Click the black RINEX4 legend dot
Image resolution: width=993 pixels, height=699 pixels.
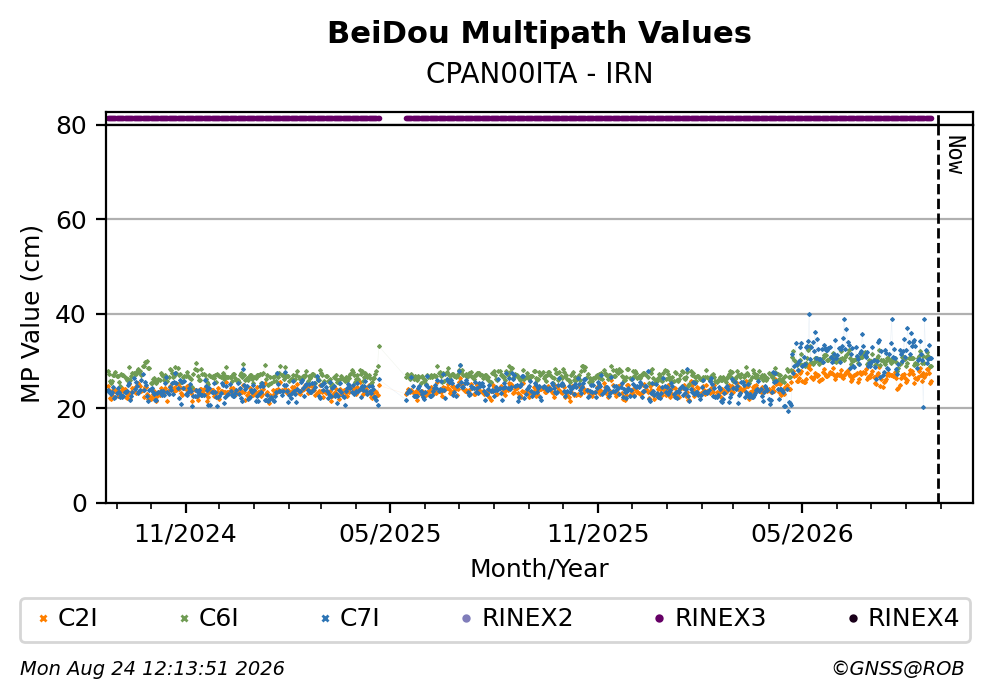click(852, 619)
